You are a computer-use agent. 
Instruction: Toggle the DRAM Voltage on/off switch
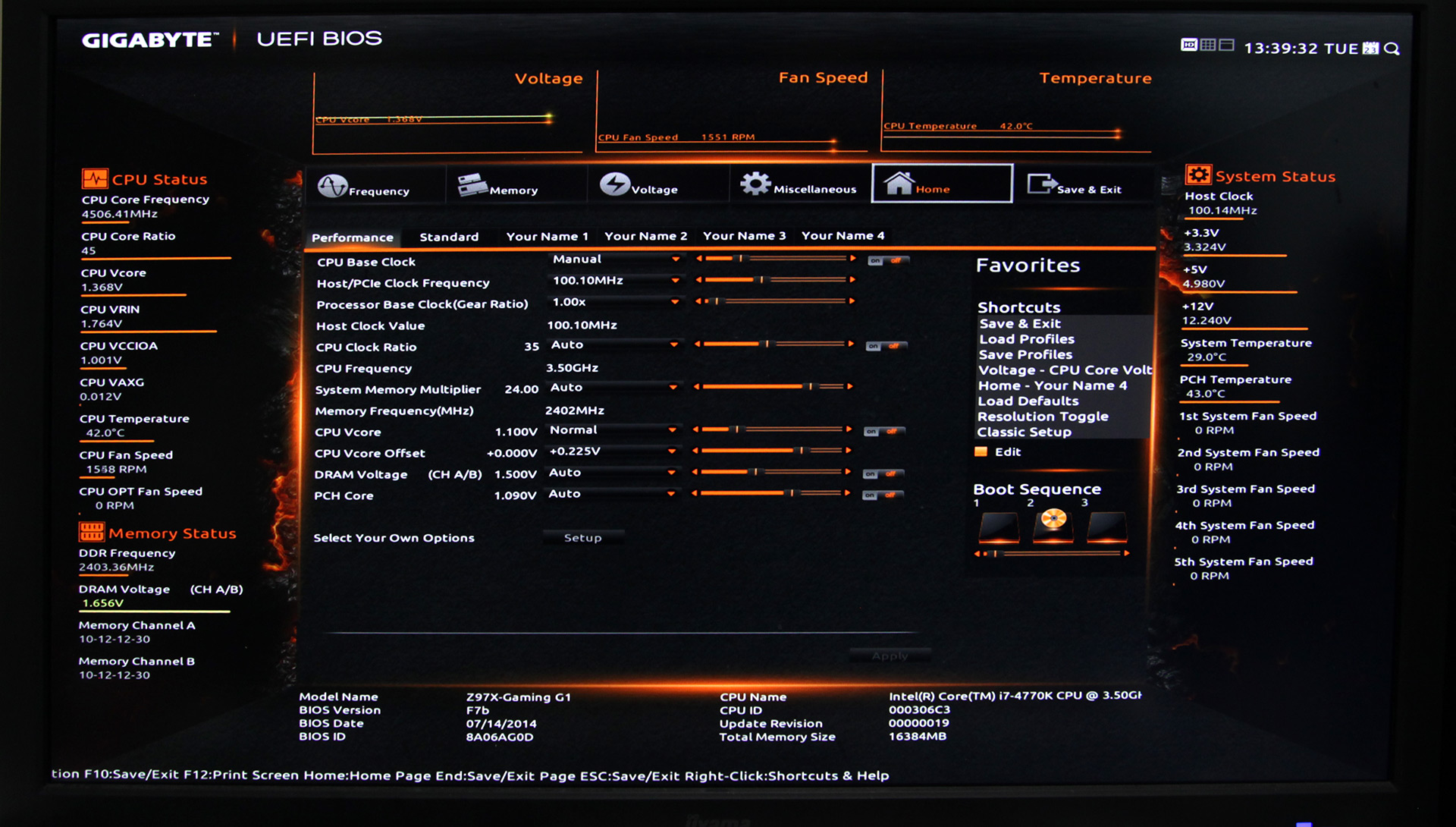(883, 474)
